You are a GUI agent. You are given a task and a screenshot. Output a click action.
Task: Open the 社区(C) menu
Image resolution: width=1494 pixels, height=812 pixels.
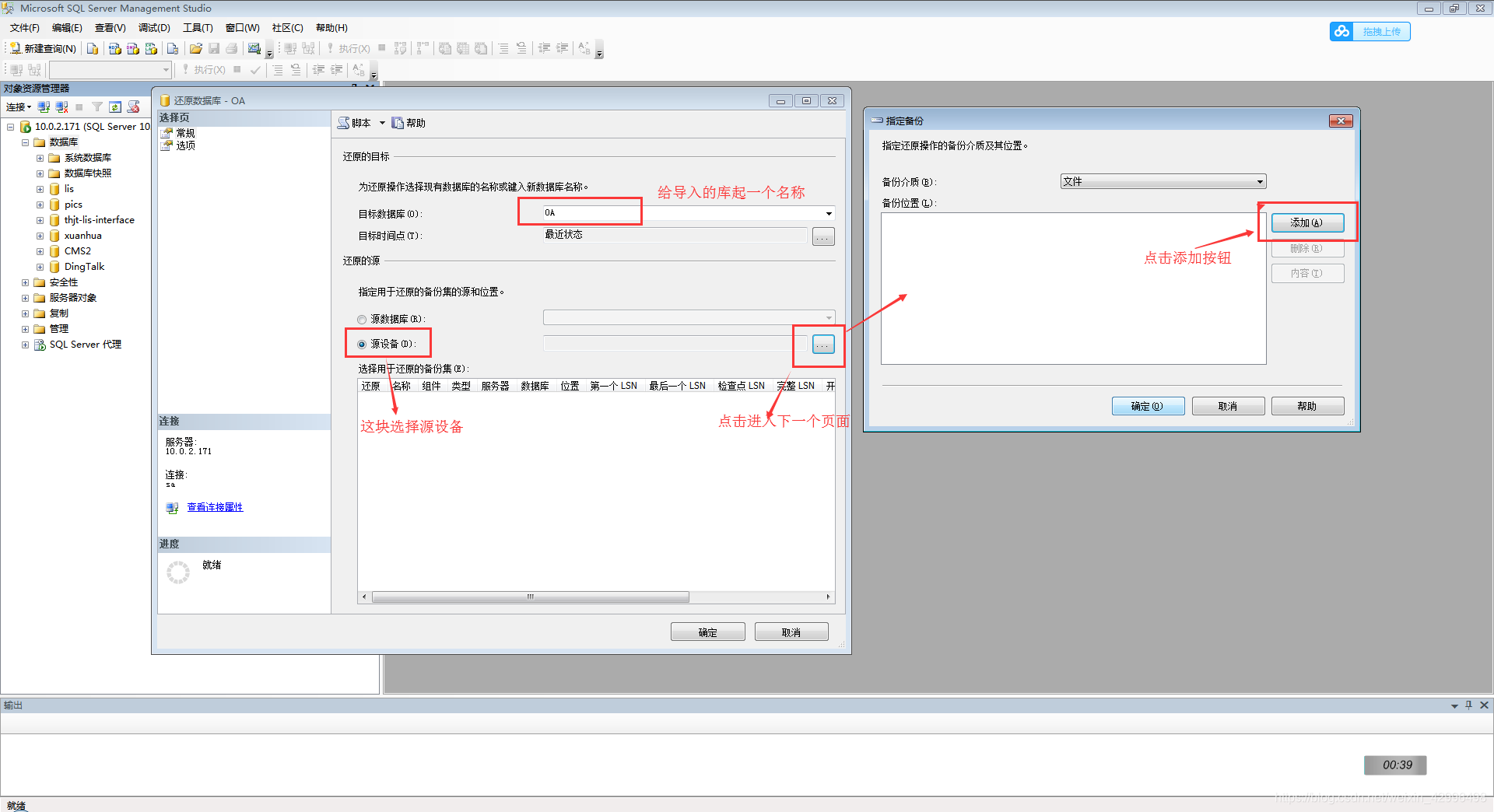click(x=287, y=28)
